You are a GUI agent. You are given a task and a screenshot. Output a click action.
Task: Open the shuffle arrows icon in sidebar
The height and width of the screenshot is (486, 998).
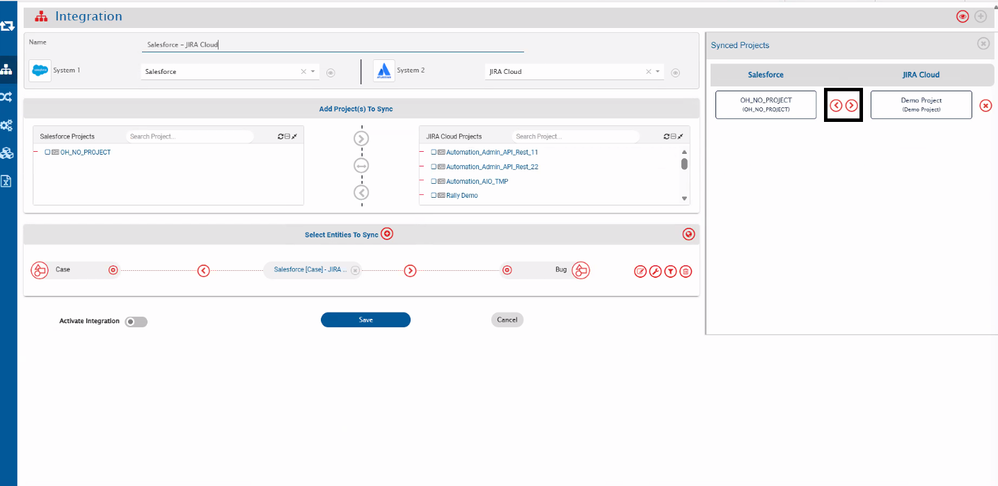[7, 97]
